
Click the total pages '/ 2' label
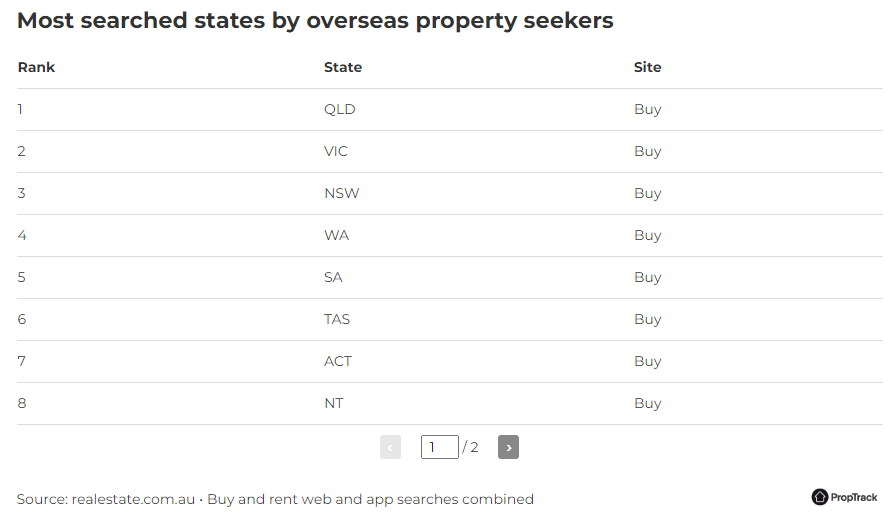[x=471, y=447]
